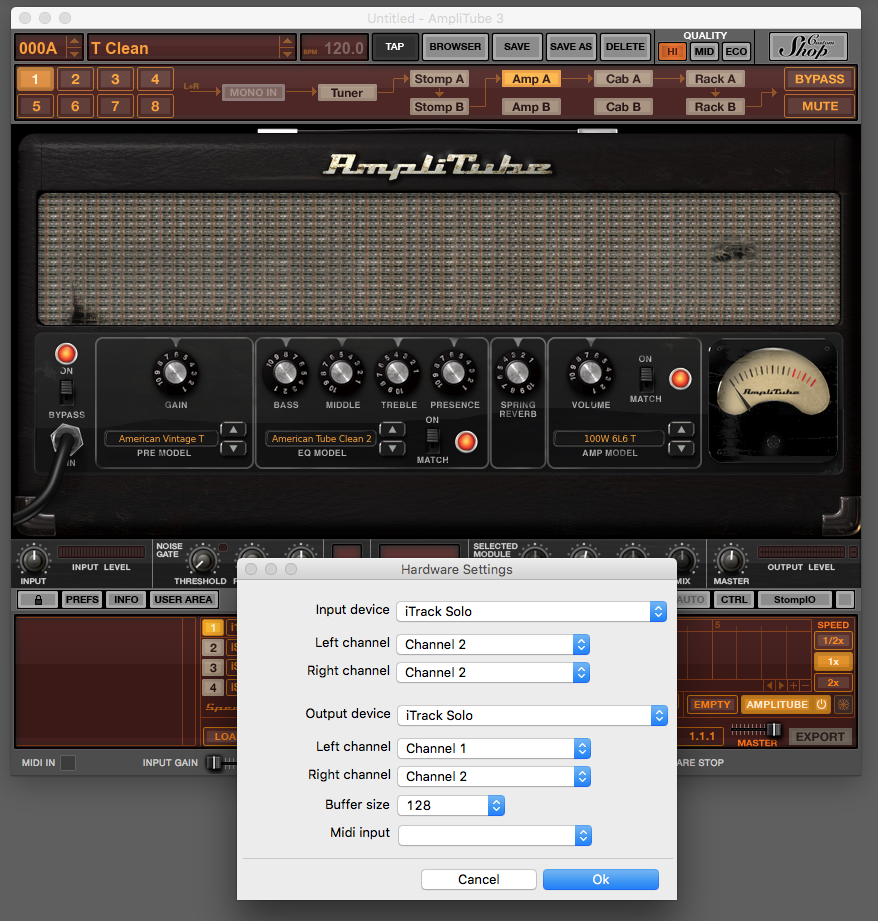Click the red ON light above BYPASS
The width and height of the screenshot is (878, 921).
(x=66, y=354)
